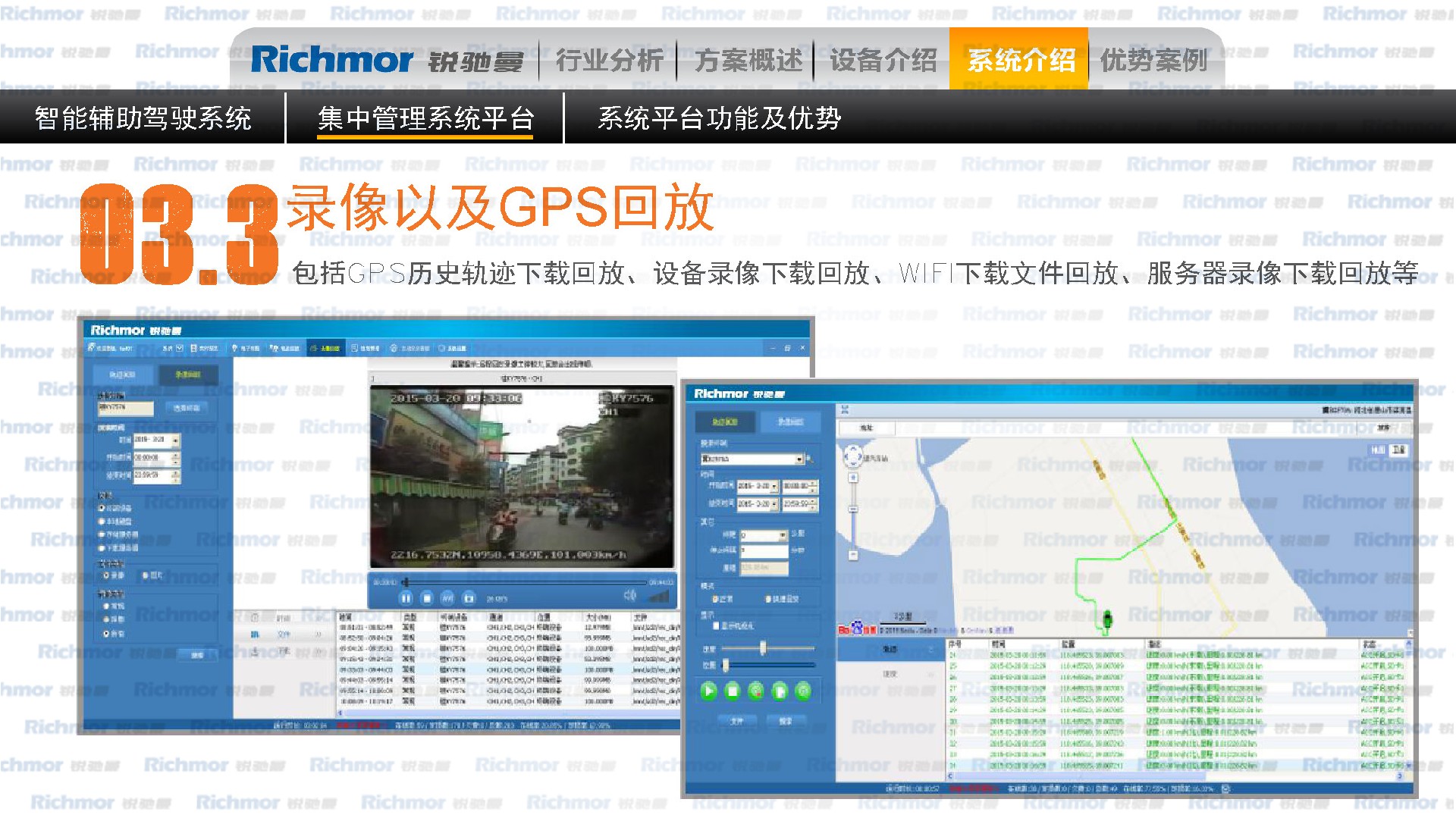Go to 集中管理系统平台 section

coord(425,118)
